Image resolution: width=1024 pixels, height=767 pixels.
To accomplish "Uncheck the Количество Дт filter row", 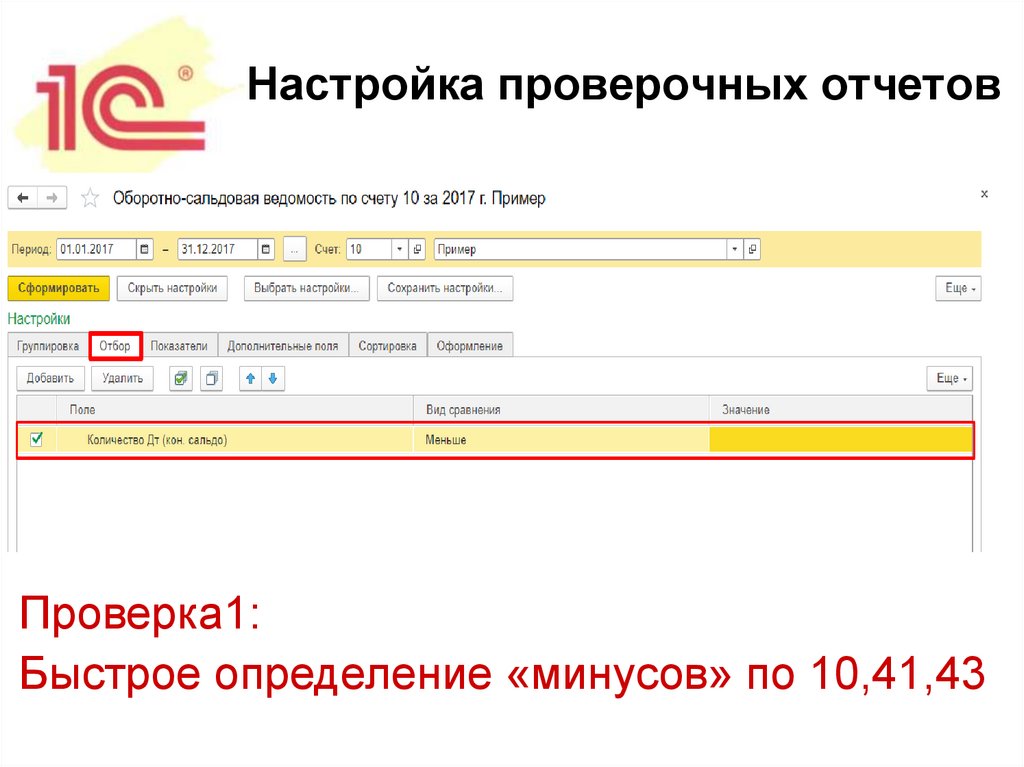I will (x=37, y=439).
